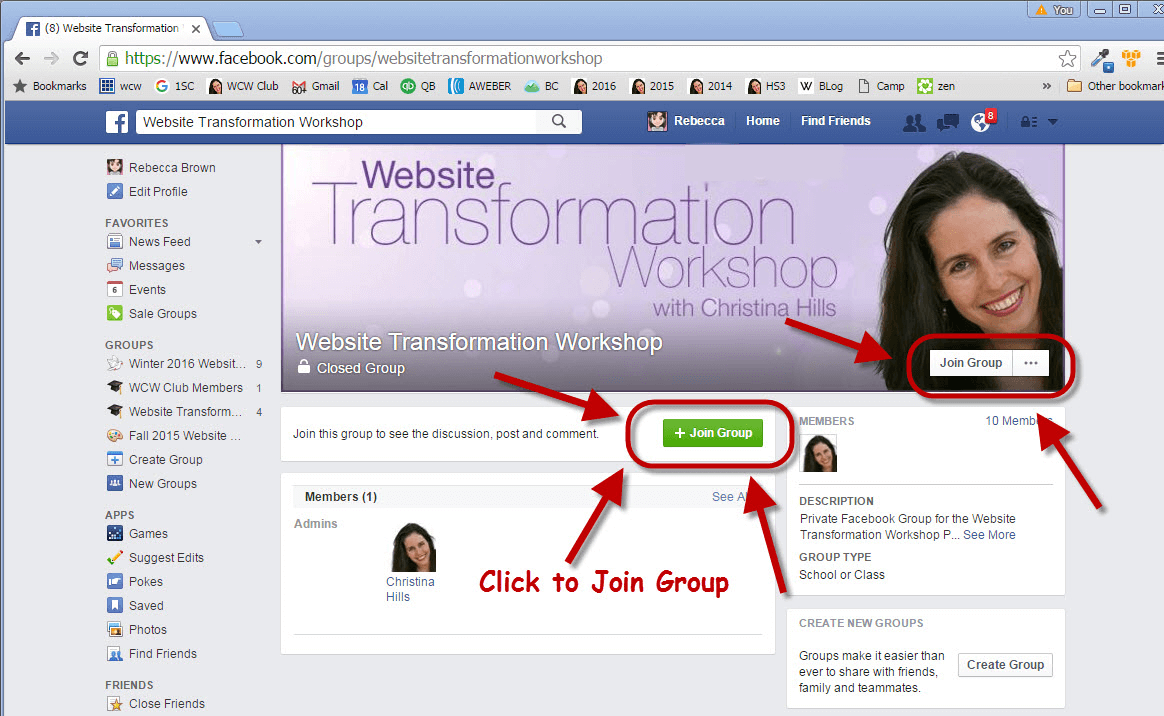This screenshot has height=716, width=1164.
Task: Open the WCW Club bookmark
Action: [x=243, y=86]
